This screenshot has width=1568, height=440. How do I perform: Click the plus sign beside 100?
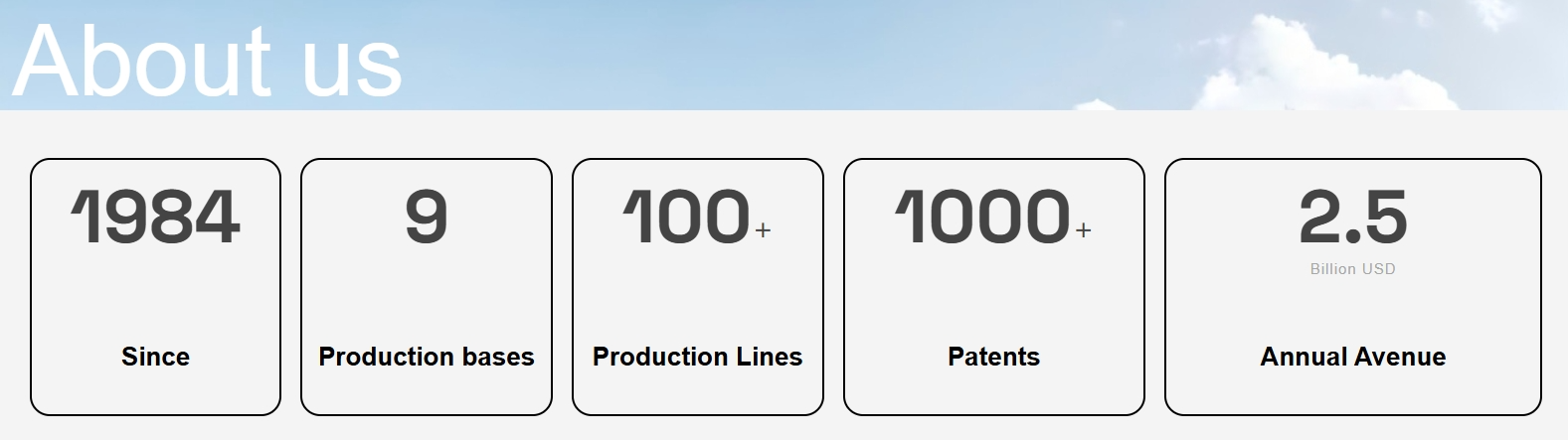pyautogui.click(x=763, y=230)
